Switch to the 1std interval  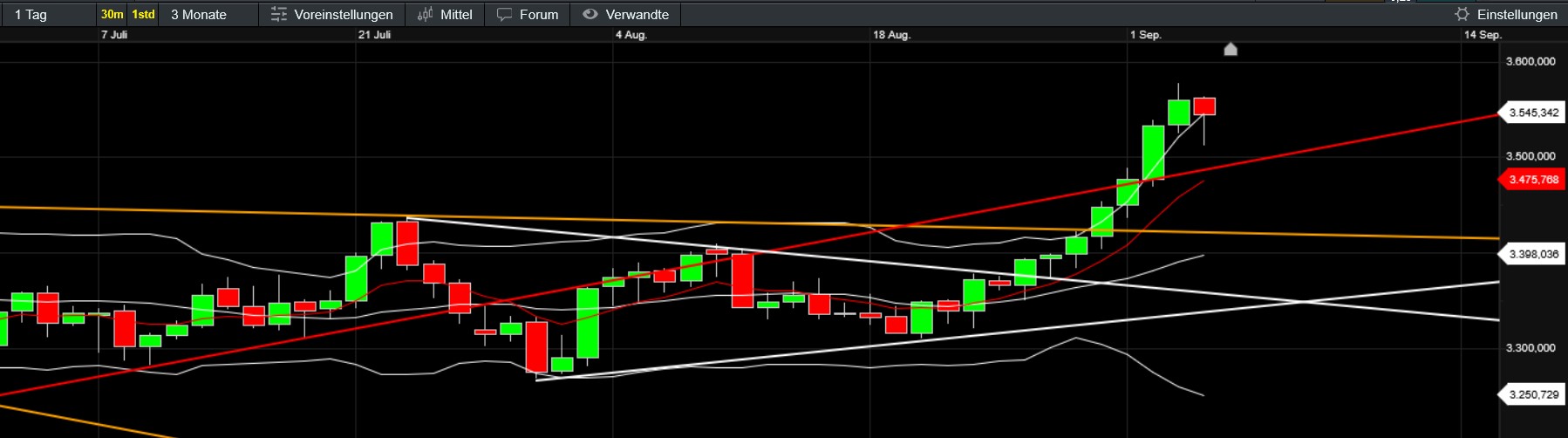[x=143, y=15]
